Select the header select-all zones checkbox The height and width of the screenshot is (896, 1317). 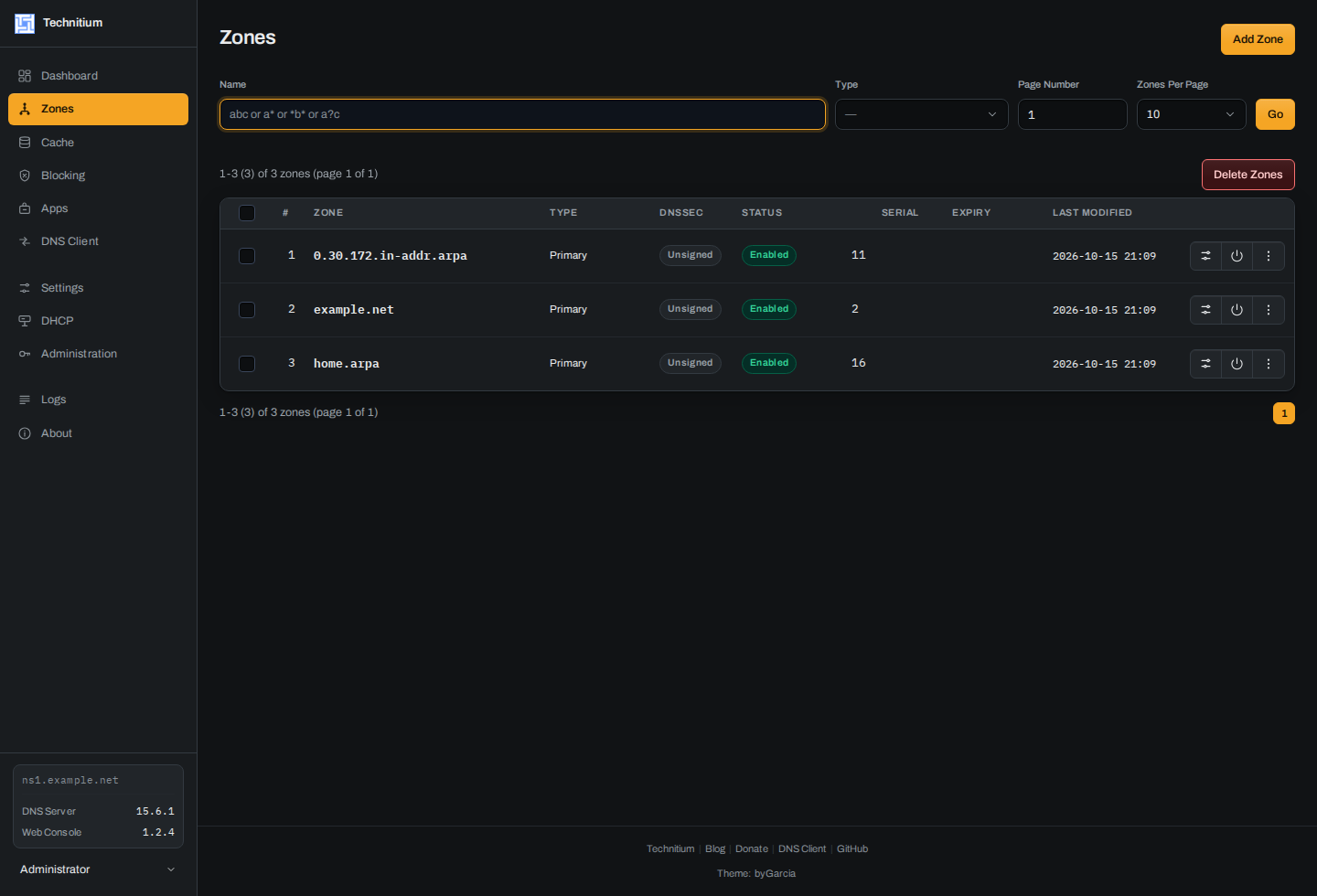point(247,213)
